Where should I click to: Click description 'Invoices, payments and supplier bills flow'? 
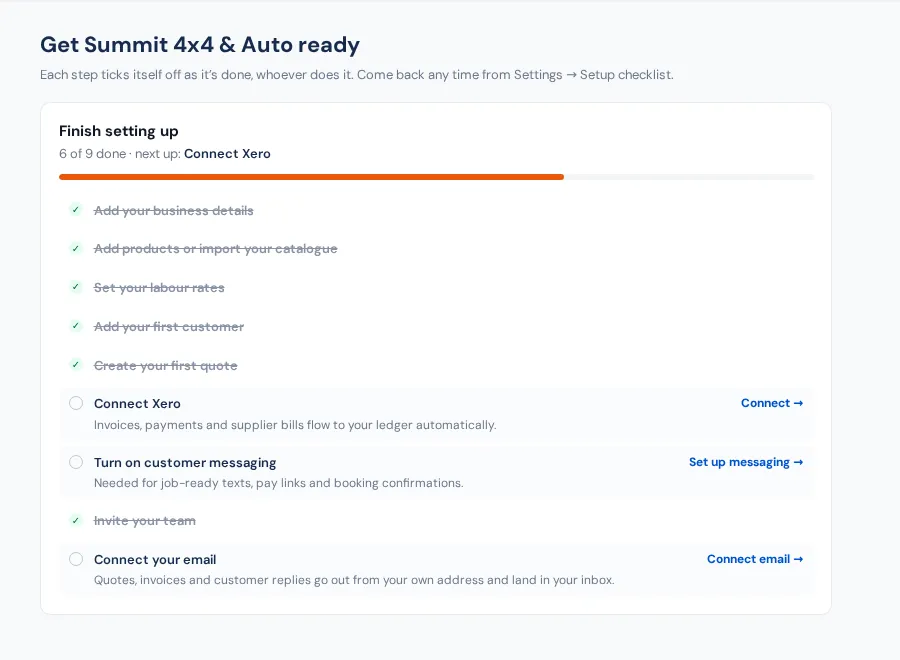point(295,425)
